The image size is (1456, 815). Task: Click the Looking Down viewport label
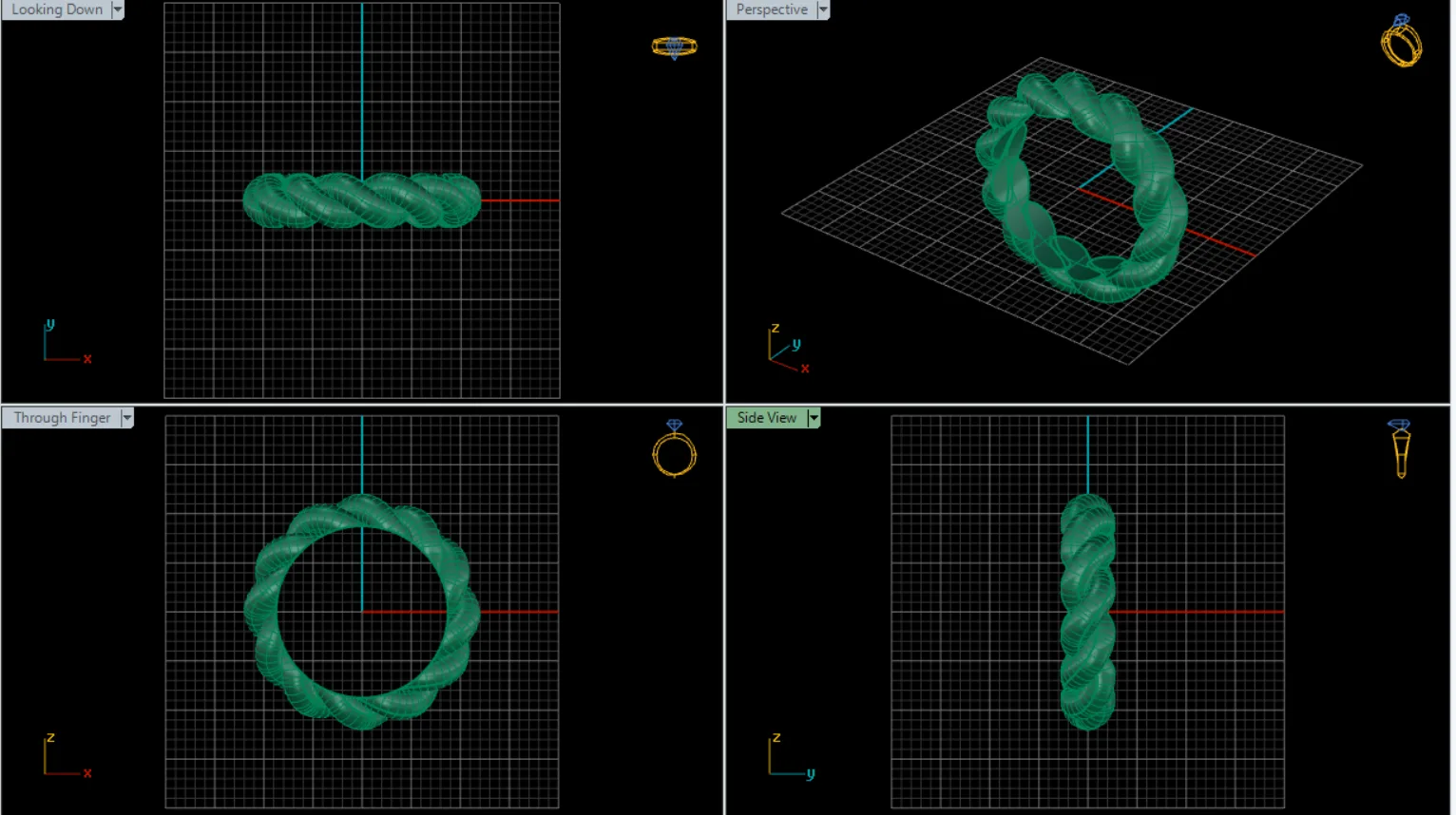[x=57, y=9]
